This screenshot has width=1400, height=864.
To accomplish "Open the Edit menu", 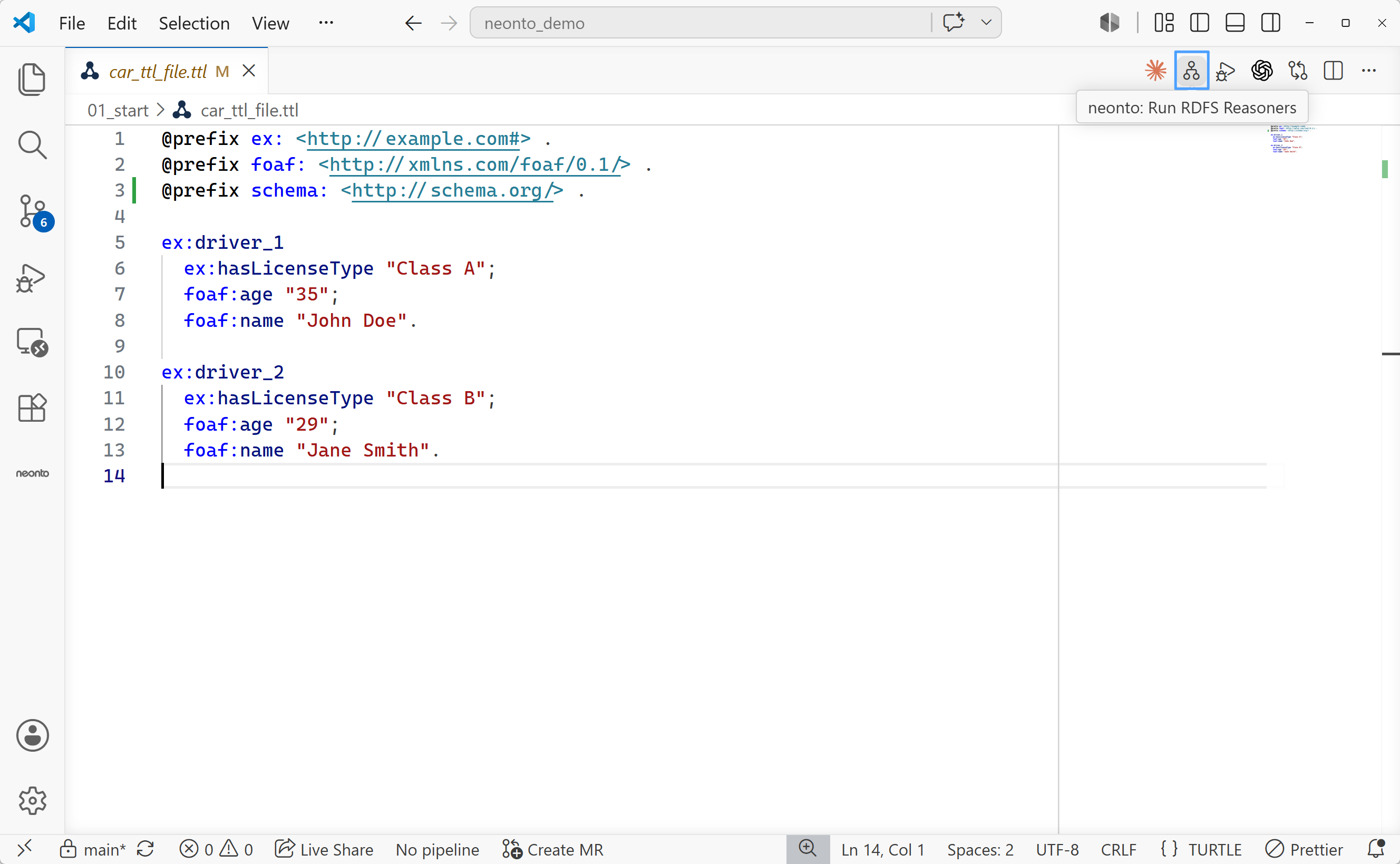I will (x=122, y=23).
